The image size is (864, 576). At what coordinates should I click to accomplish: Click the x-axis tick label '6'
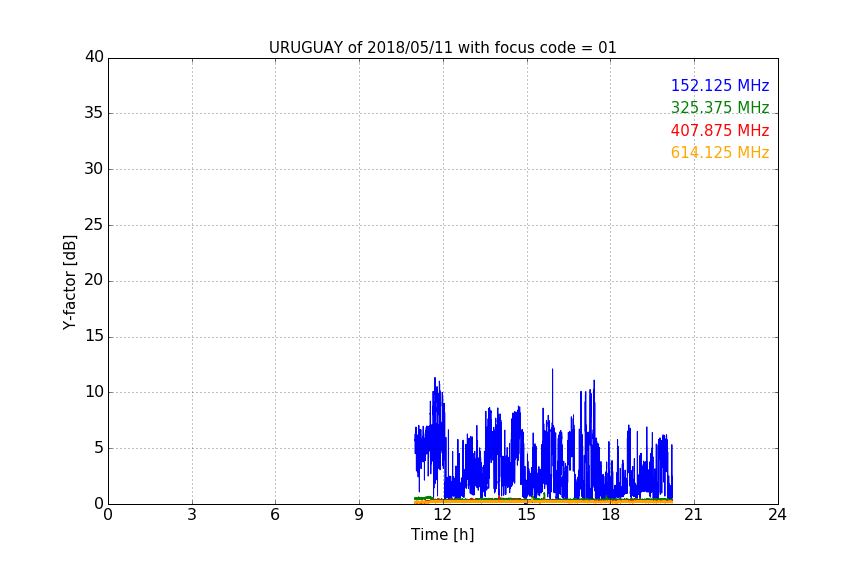[276, 515]
